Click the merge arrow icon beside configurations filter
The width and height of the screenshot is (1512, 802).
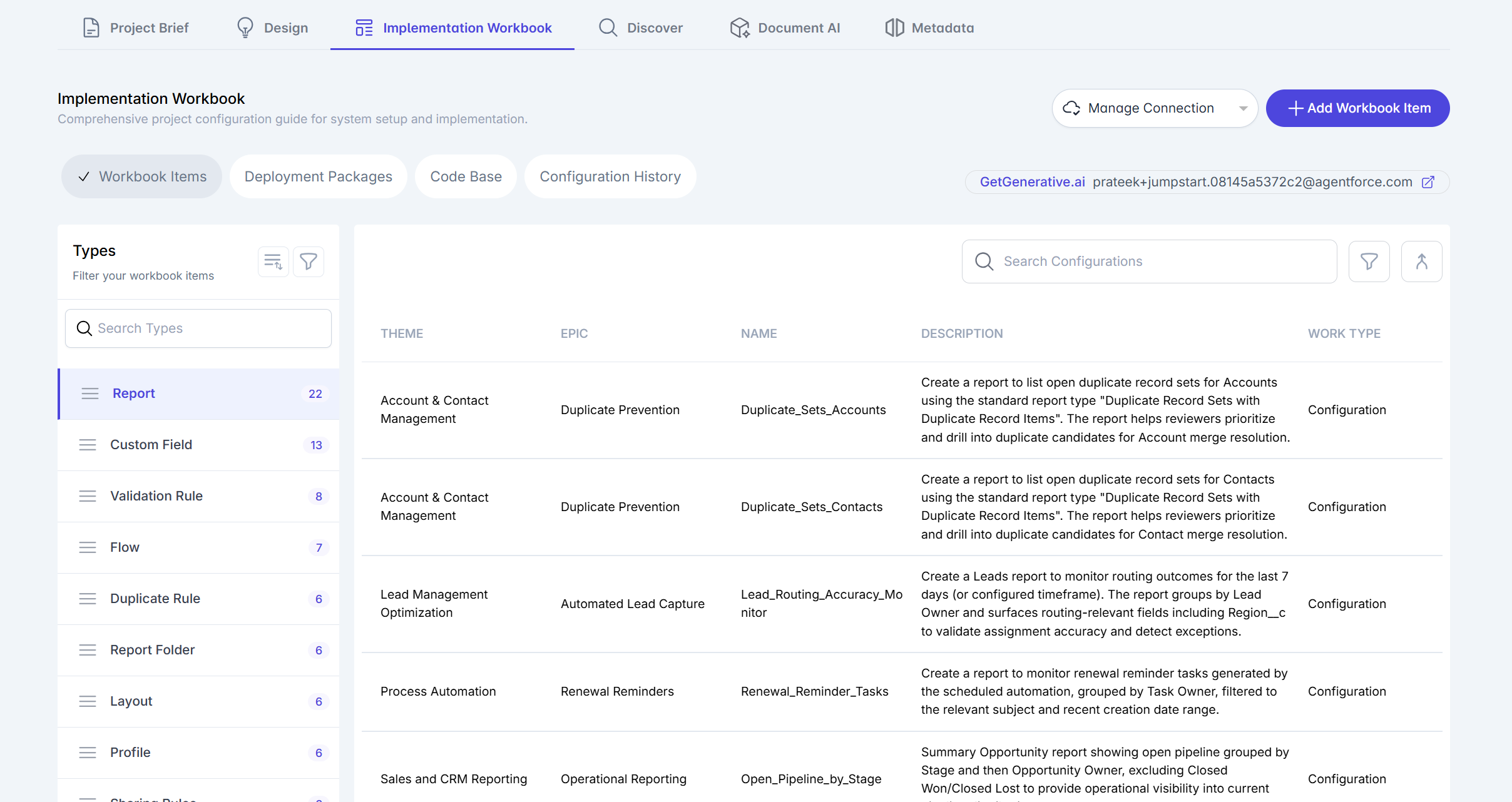[x=1421, y=261]
